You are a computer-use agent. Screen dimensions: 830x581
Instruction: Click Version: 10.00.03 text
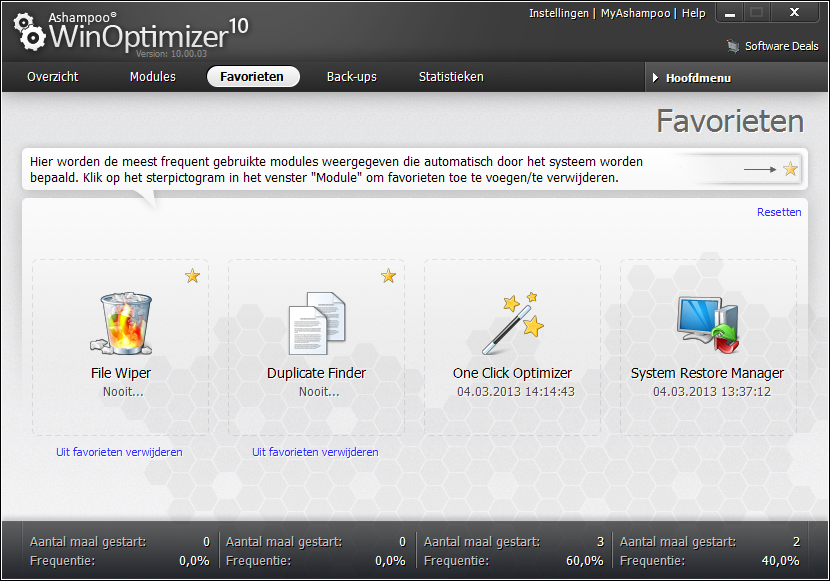171,53
